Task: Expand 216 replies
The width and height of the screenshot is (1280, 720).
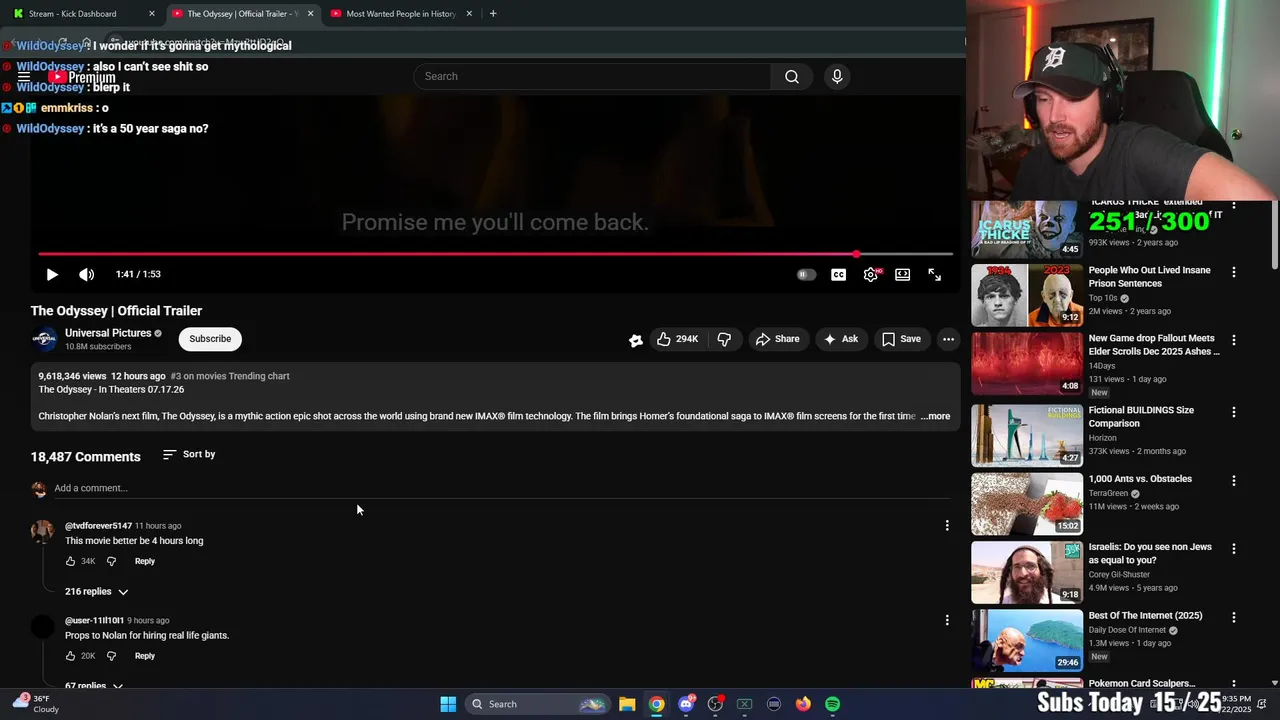Action: tap(97, 592)
